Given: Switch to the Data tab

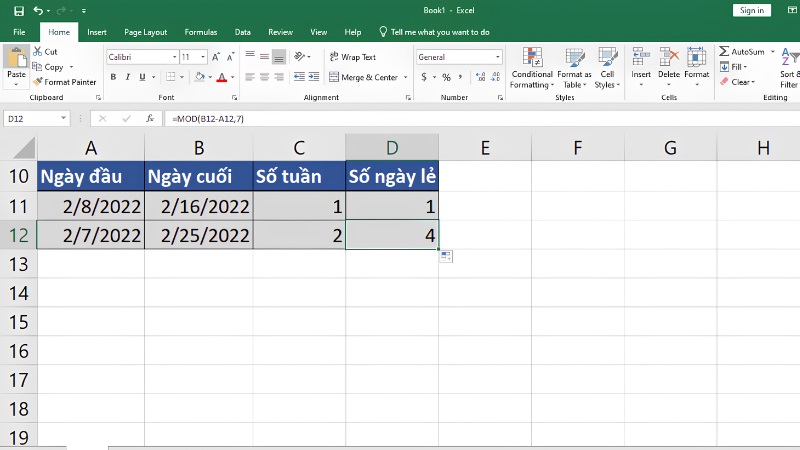Looking at the screenshot, I should (x=242, y=32).
